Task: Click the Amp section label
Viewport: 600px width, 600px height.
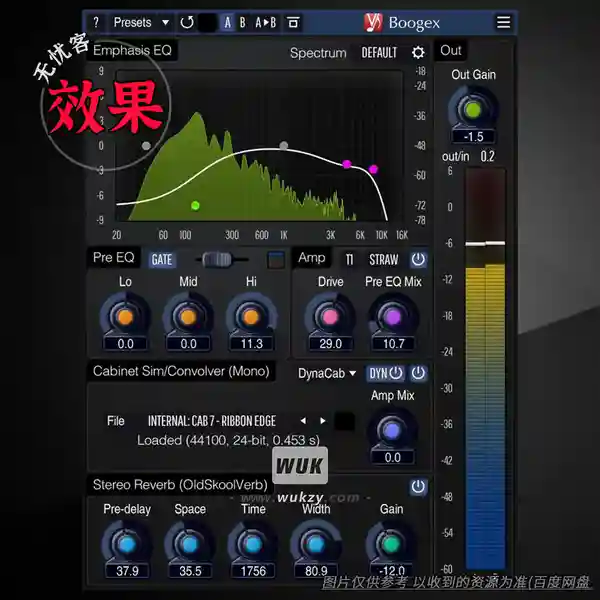Action: coord(312,258)
